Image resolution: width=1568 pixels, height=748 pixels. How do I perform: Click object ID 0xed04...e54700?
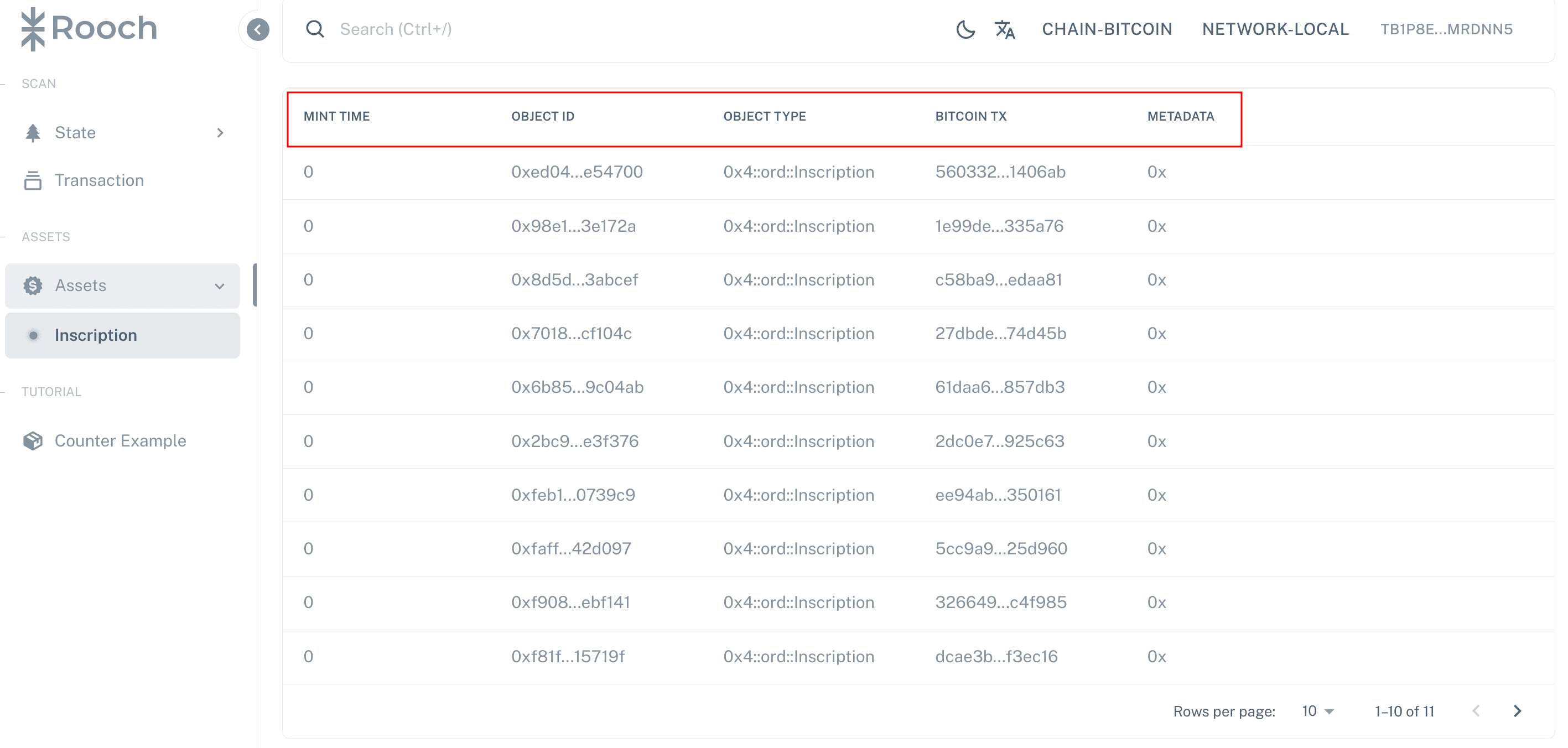(577, 172)
